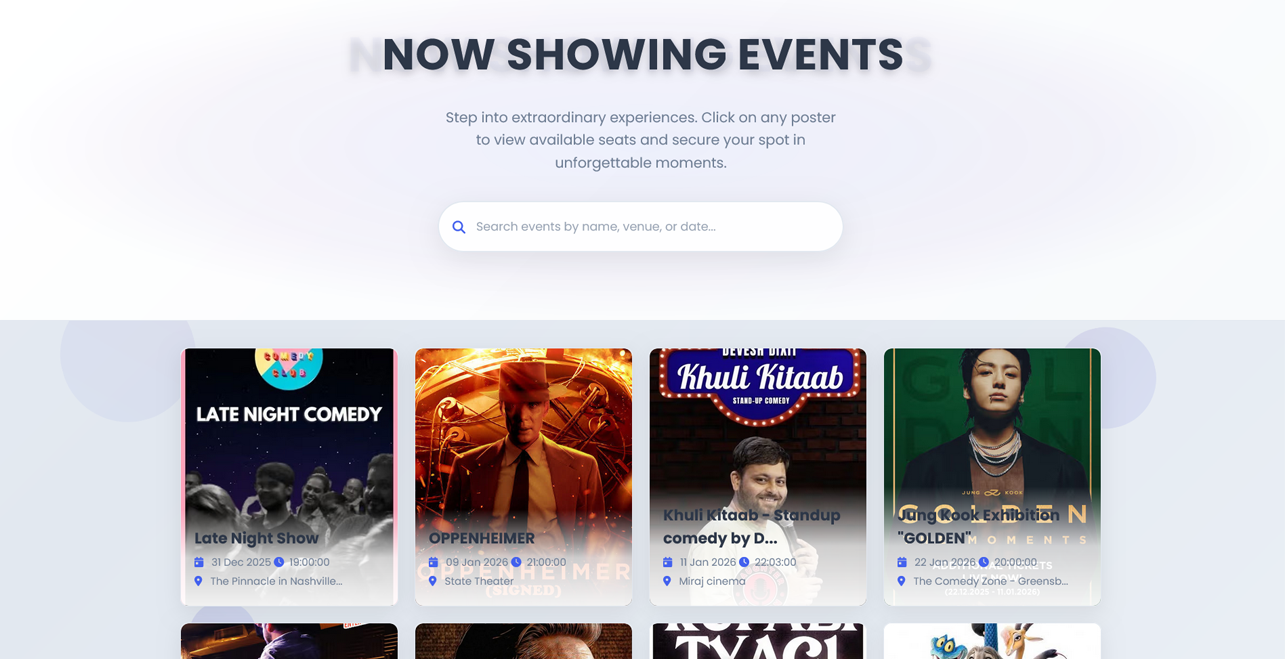Click the location pin for The Comedy Zone
1285x659 pixels.
click(x=901, y=581)
